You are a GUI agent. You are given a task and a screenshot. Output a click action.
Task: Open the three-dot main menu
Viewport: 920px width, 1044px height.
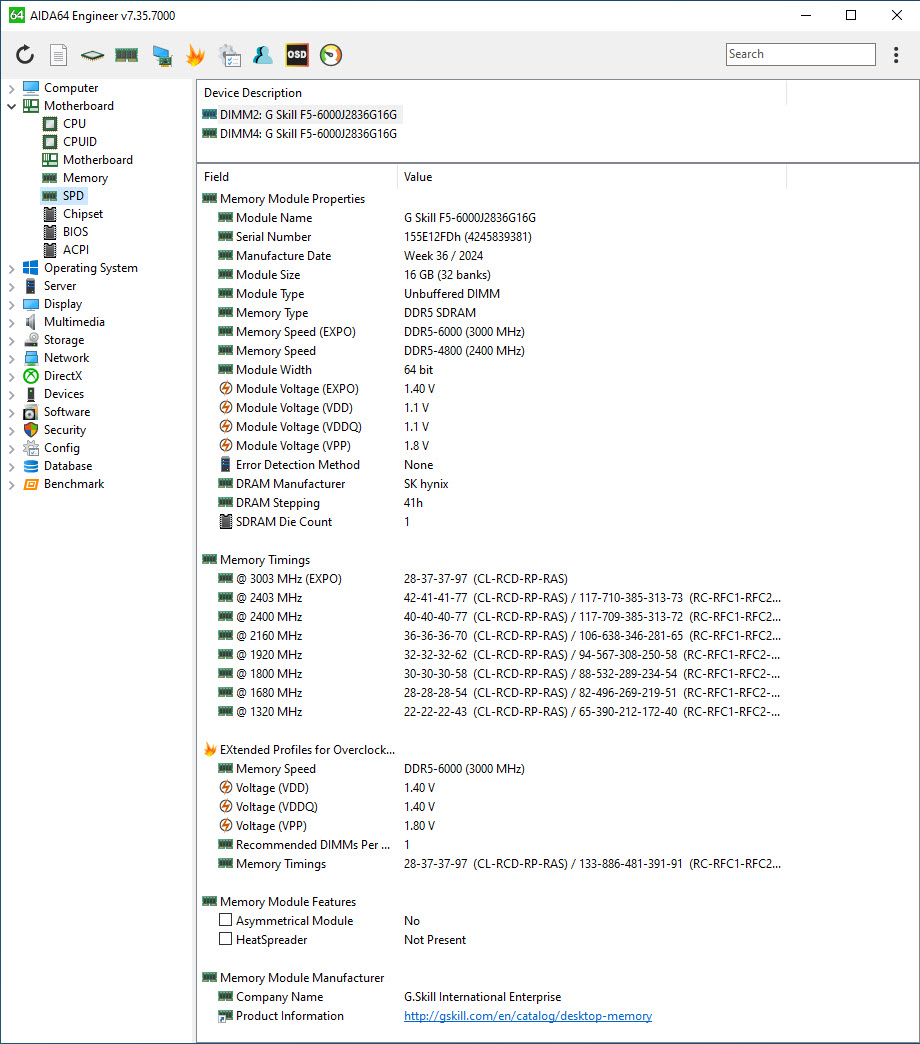(x=896, y=55)
